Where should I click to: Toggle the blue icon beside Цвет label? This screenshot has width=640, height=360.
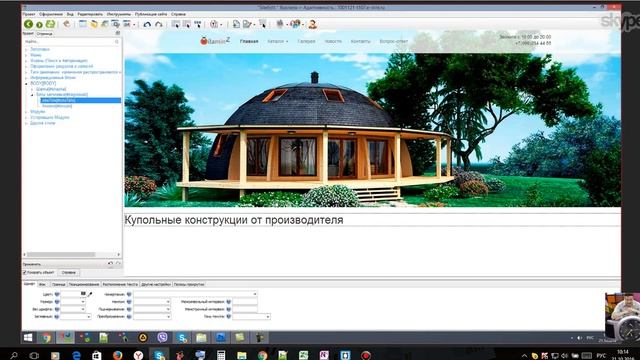click(57, 294)
